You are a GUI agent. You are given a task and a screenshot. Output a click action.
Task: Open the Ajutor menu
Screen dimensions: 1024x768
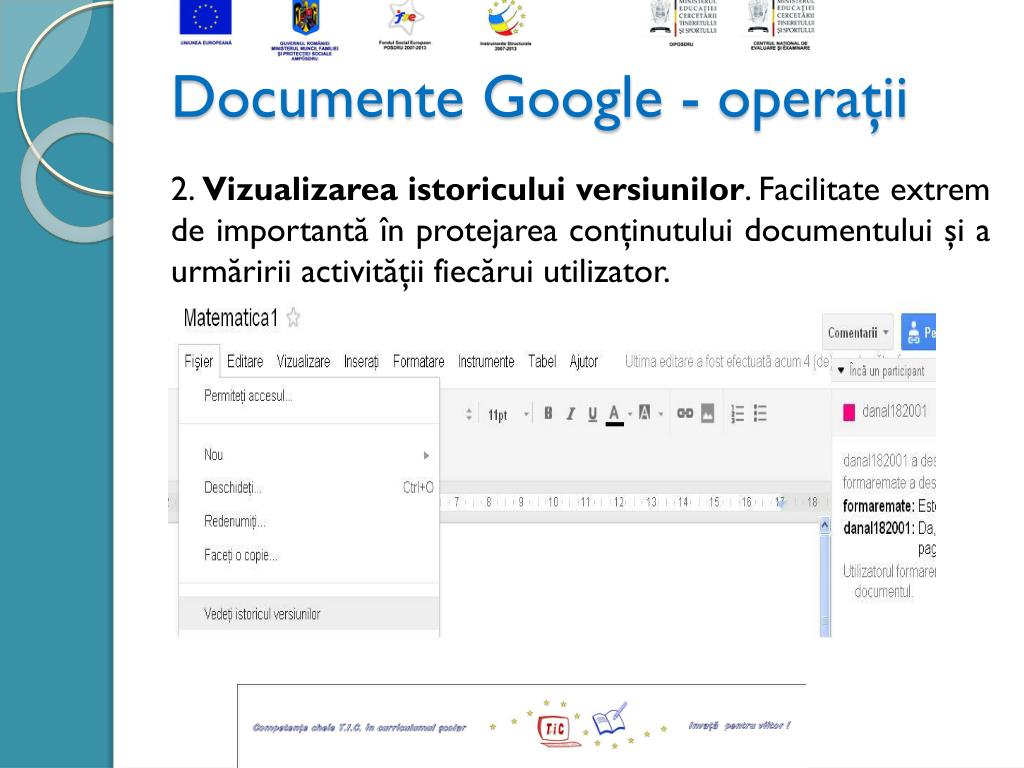[x=584, y=361]
